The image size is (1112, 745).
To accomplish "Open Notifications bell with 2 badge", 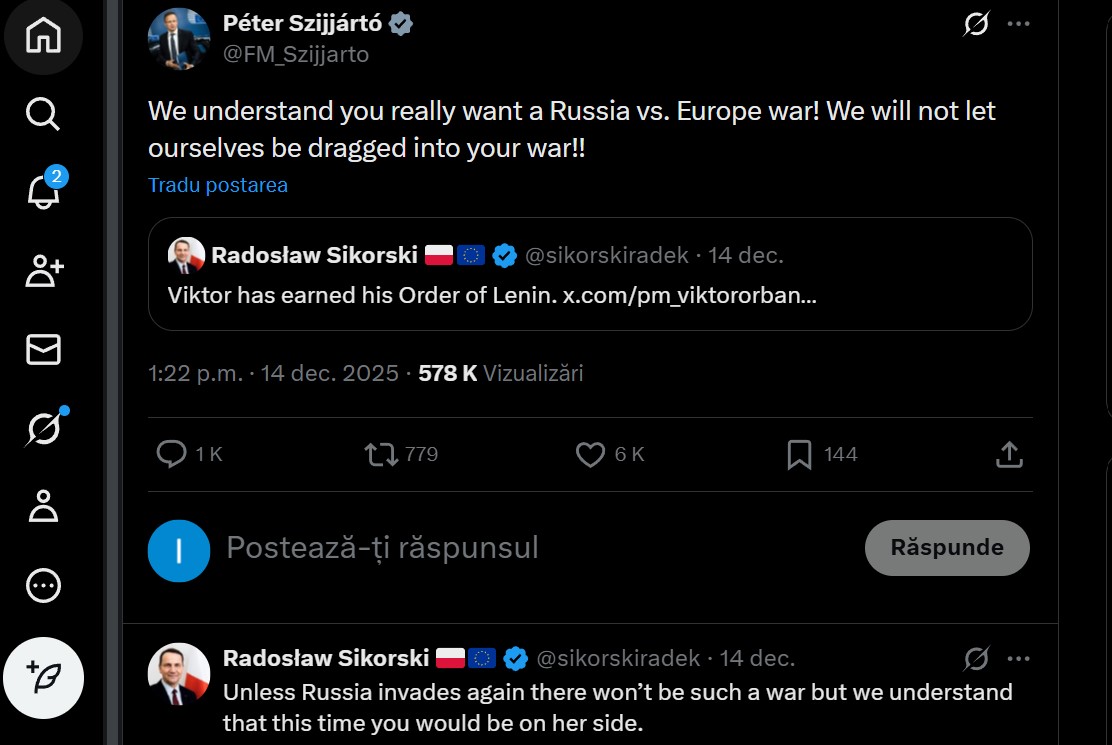I will point(45,189).
